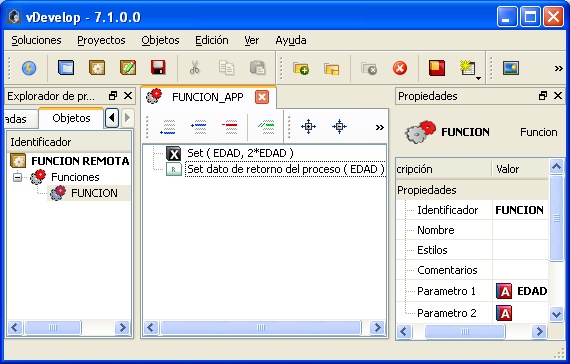Close the Propiedades panel
The height and width of the screenshot is (364, 570).
(558, 96)
